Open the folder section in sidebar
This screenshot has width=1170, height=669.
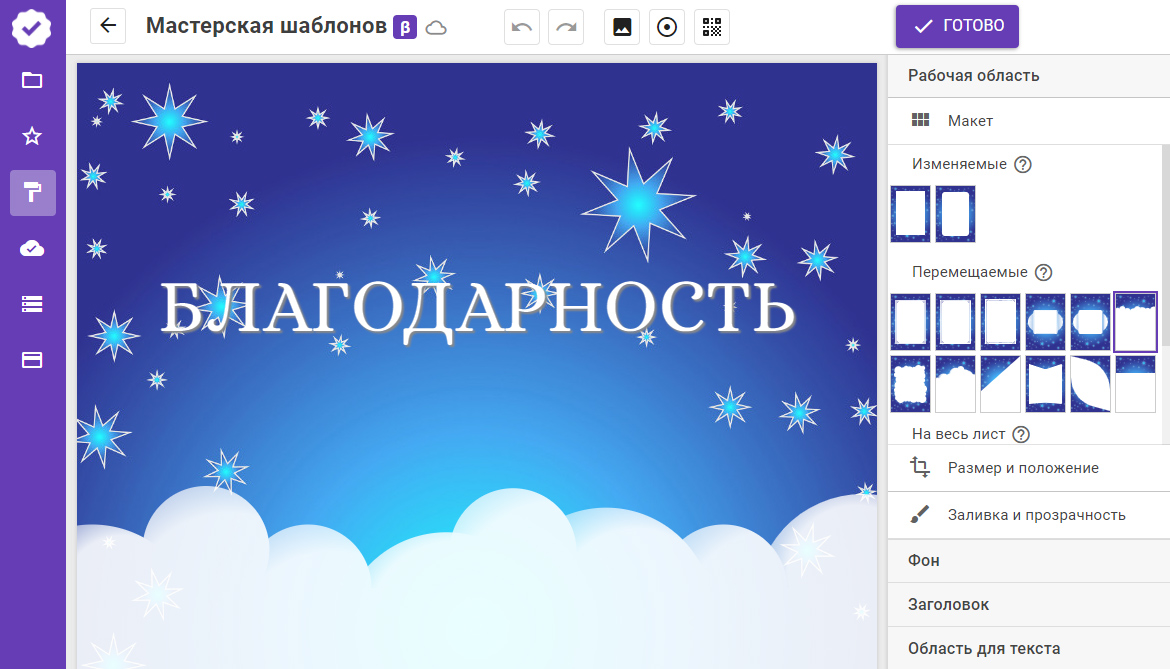32,79
